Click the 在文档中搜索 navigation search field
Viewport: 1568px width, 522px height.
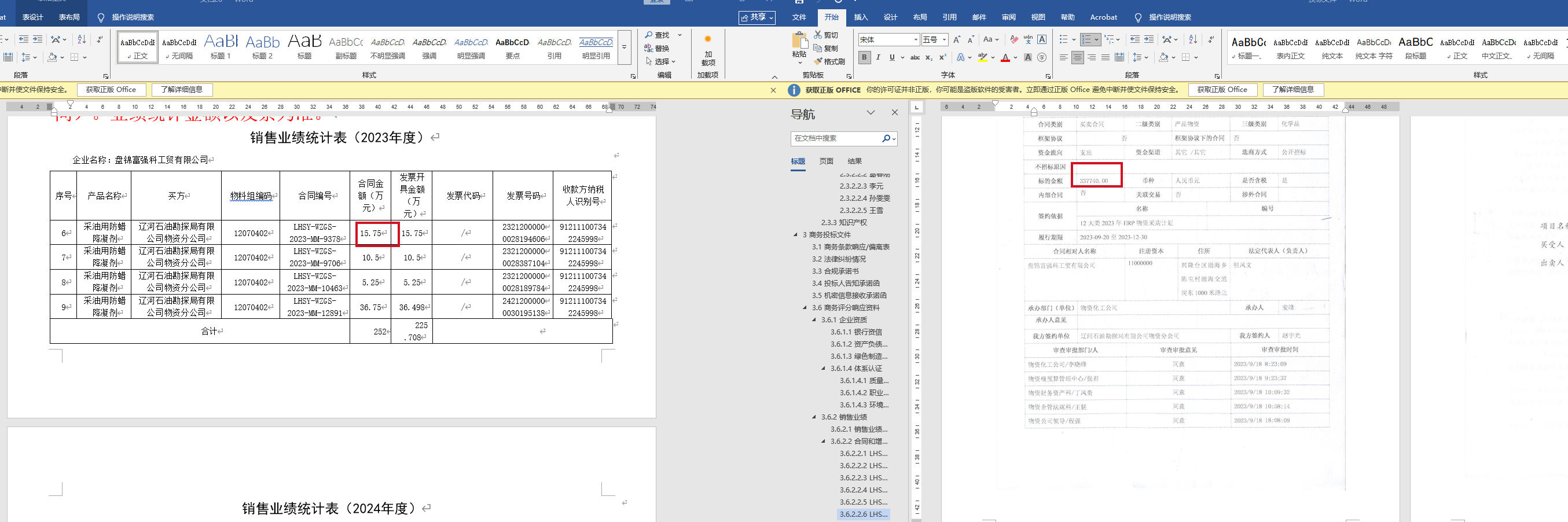(835, 138)
